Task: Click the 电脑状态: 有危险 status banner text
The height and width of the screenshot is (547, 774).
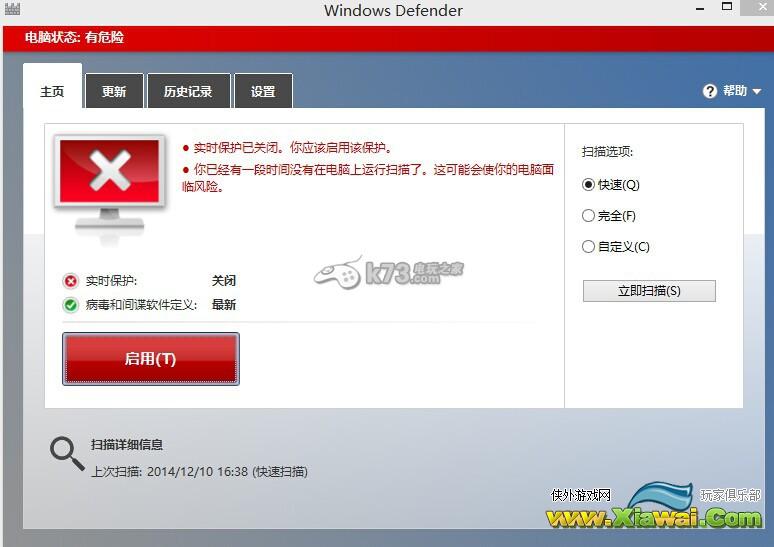Action: click(74, 38)
